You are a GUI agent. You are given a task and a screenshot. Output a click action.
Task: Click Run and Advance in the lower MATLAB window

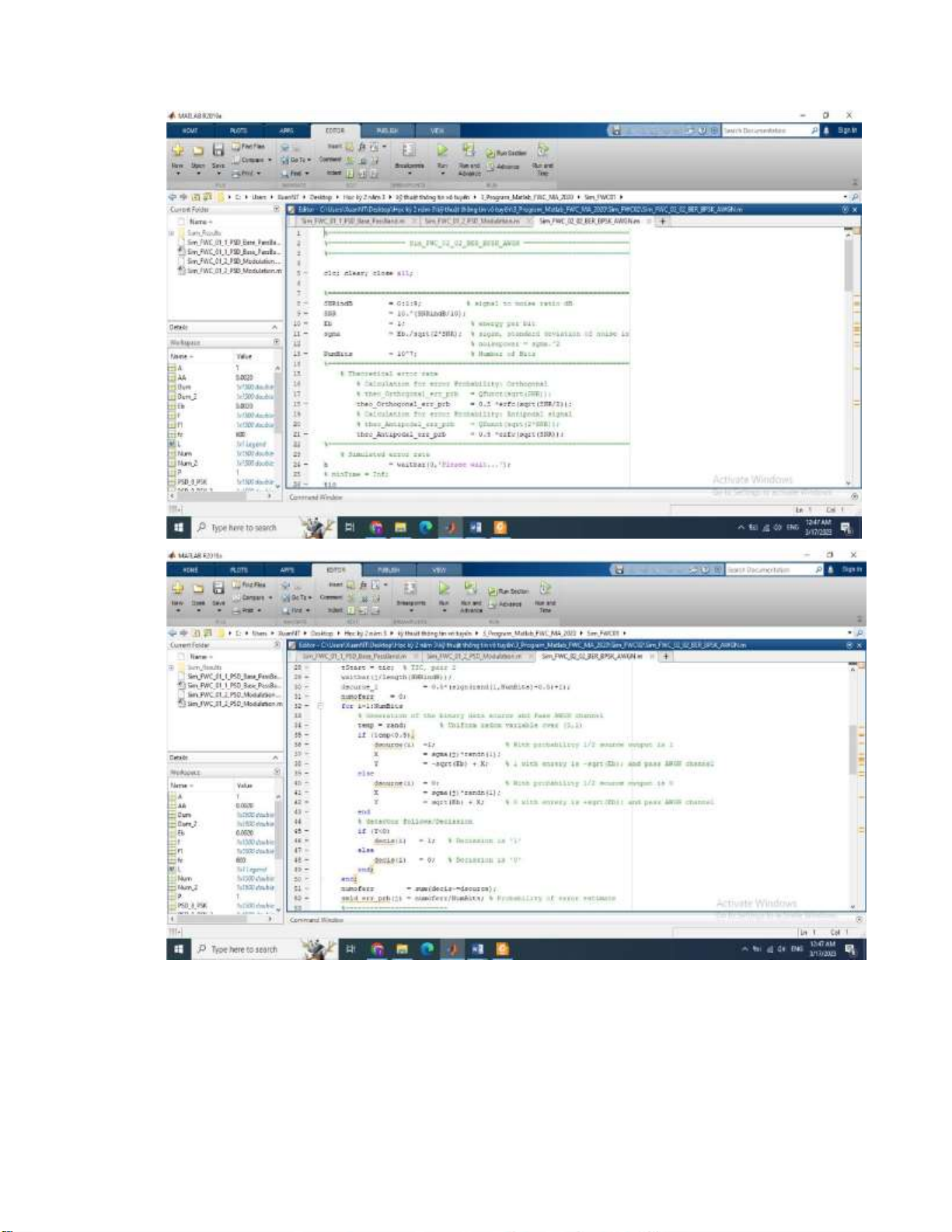coord(471,589)
